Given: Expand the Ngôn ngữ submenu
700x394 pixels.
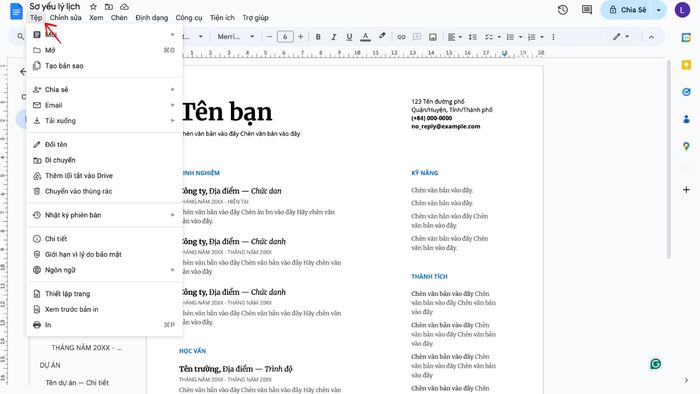Looking at the screenshot, I should (104, 270).
